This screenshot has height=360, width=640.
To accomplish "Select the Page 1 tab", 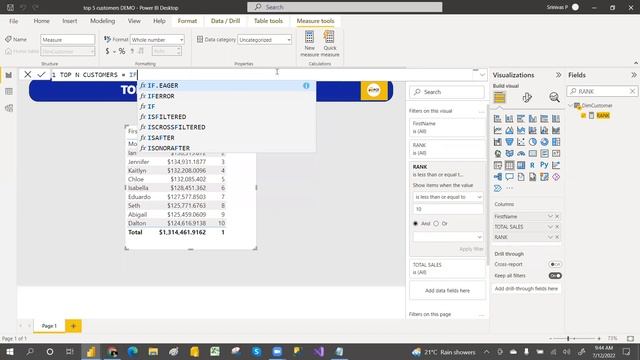I will (49, 326).
